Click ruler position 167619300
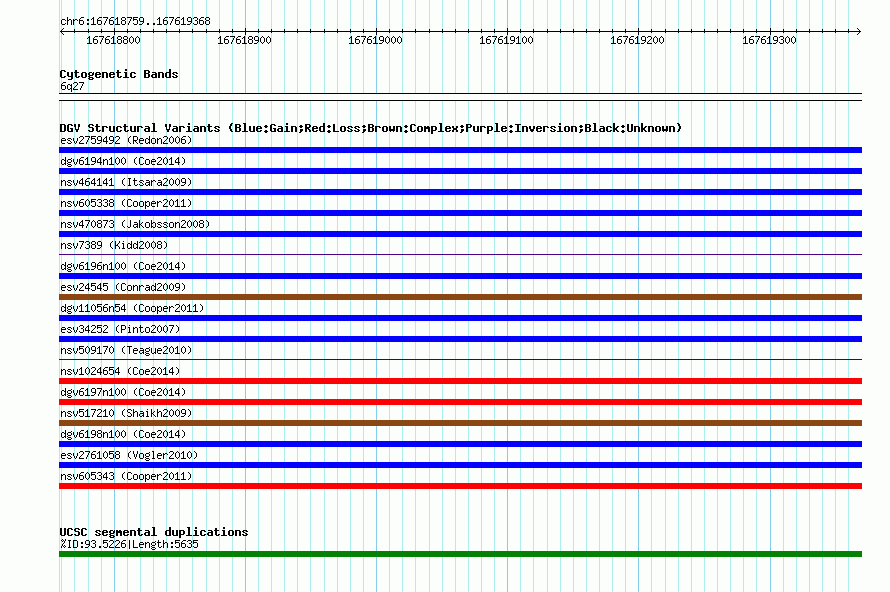The width and height of the screenshot is (890, 592). click(769, 40)
